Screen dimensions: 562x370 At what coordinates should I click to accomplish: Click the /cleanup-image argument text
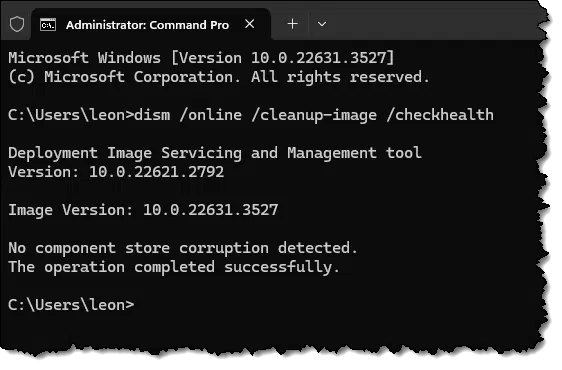click(314, 115)
